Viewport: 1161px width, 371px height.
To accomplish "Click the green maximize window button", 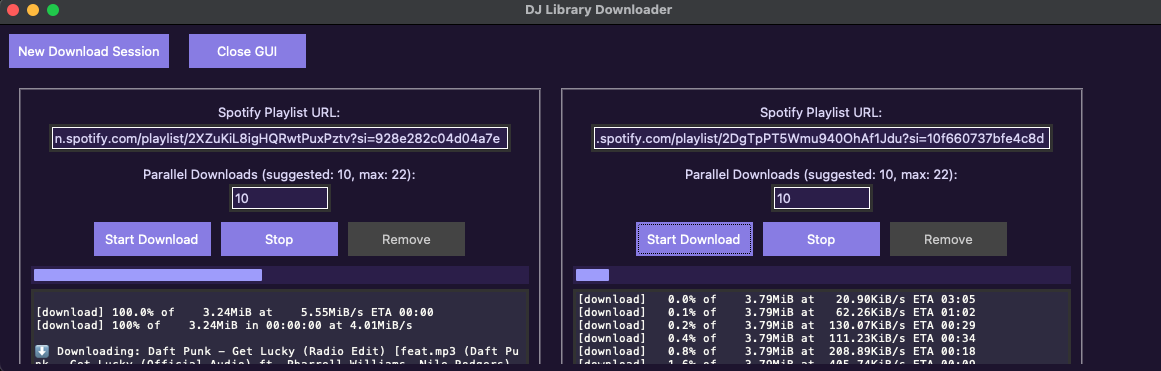I will point(53,10).
